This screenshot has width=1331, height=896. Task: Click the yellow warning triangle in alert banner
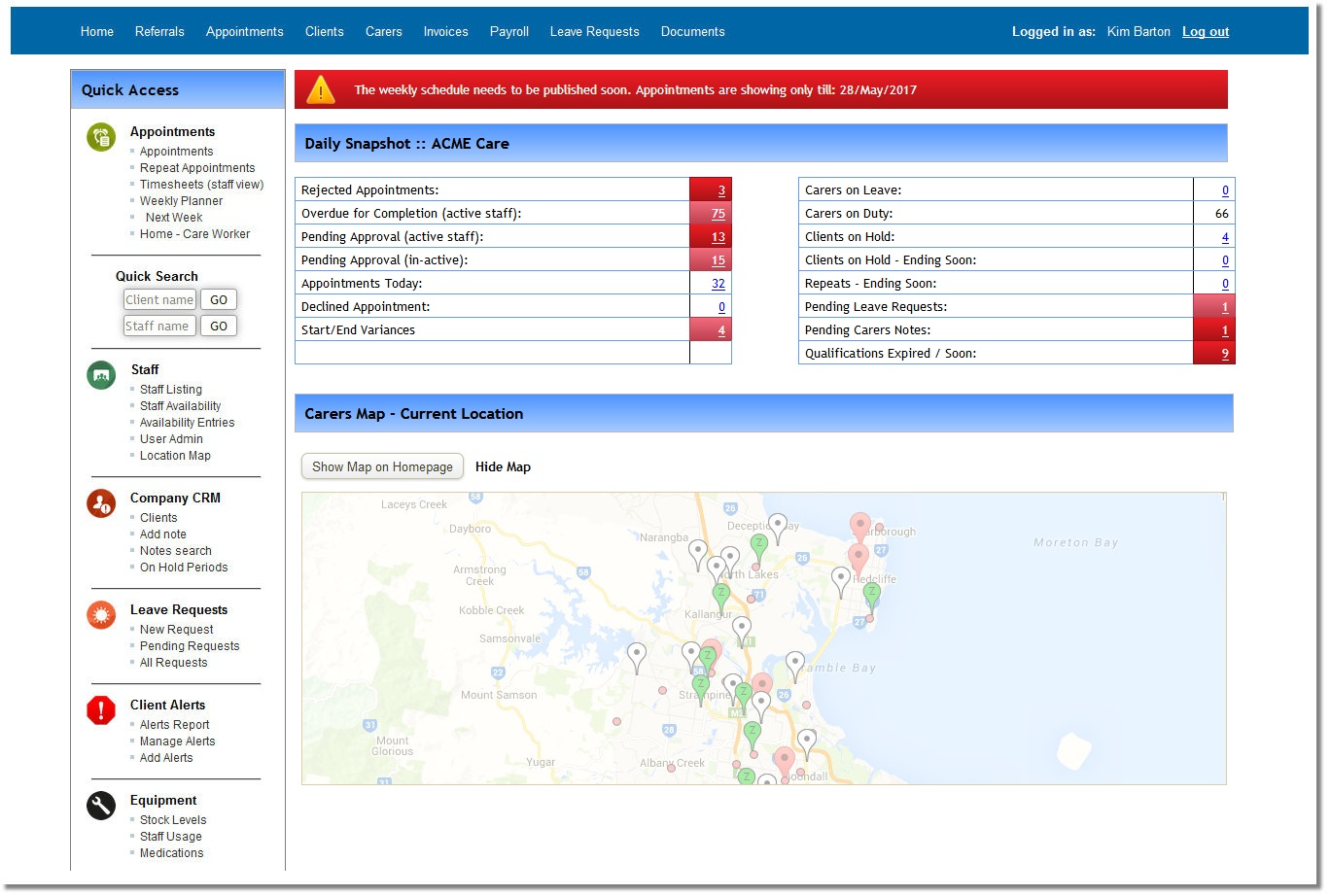pyautogui.click(x=321, y=90)
